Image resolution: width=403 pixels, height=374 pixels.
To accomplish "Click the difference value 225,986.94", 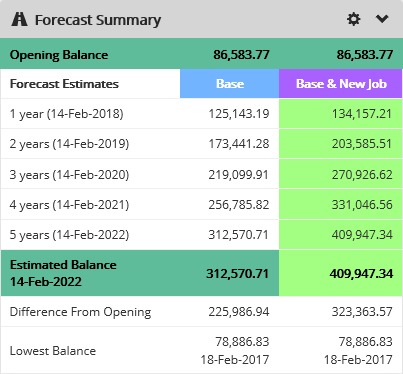I will (x=239, y=312).
